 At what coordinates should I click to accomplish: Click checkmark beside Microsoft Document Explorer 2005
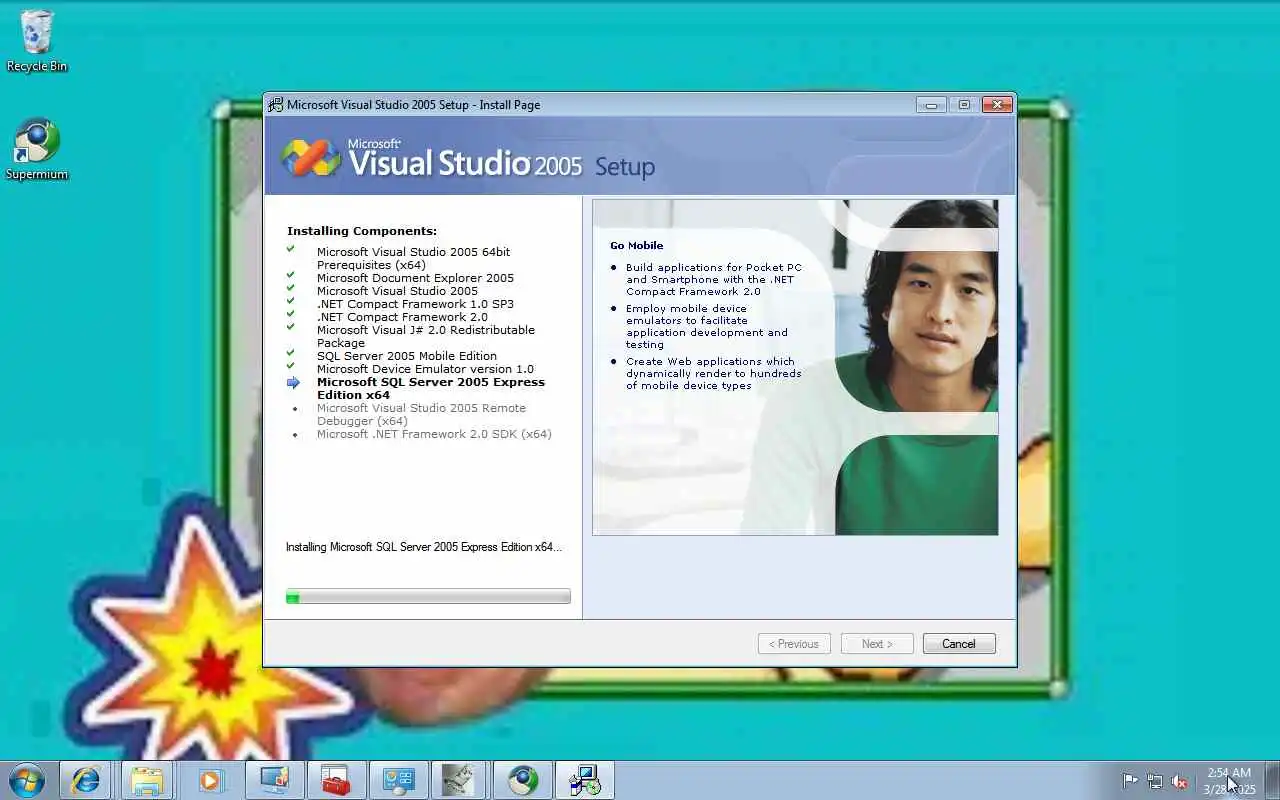coord(291,274)
